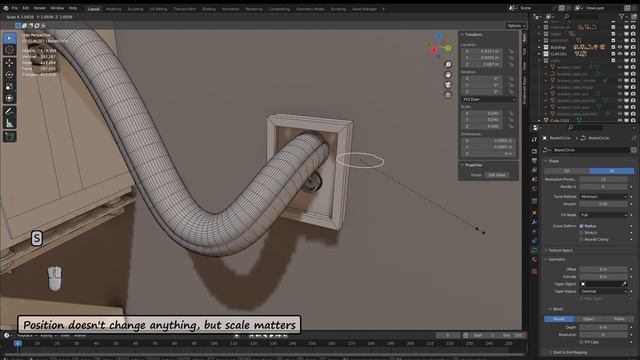Select the Measure tool
The height and width of the screenshot is (360, 640).
[x=9, y=123]
